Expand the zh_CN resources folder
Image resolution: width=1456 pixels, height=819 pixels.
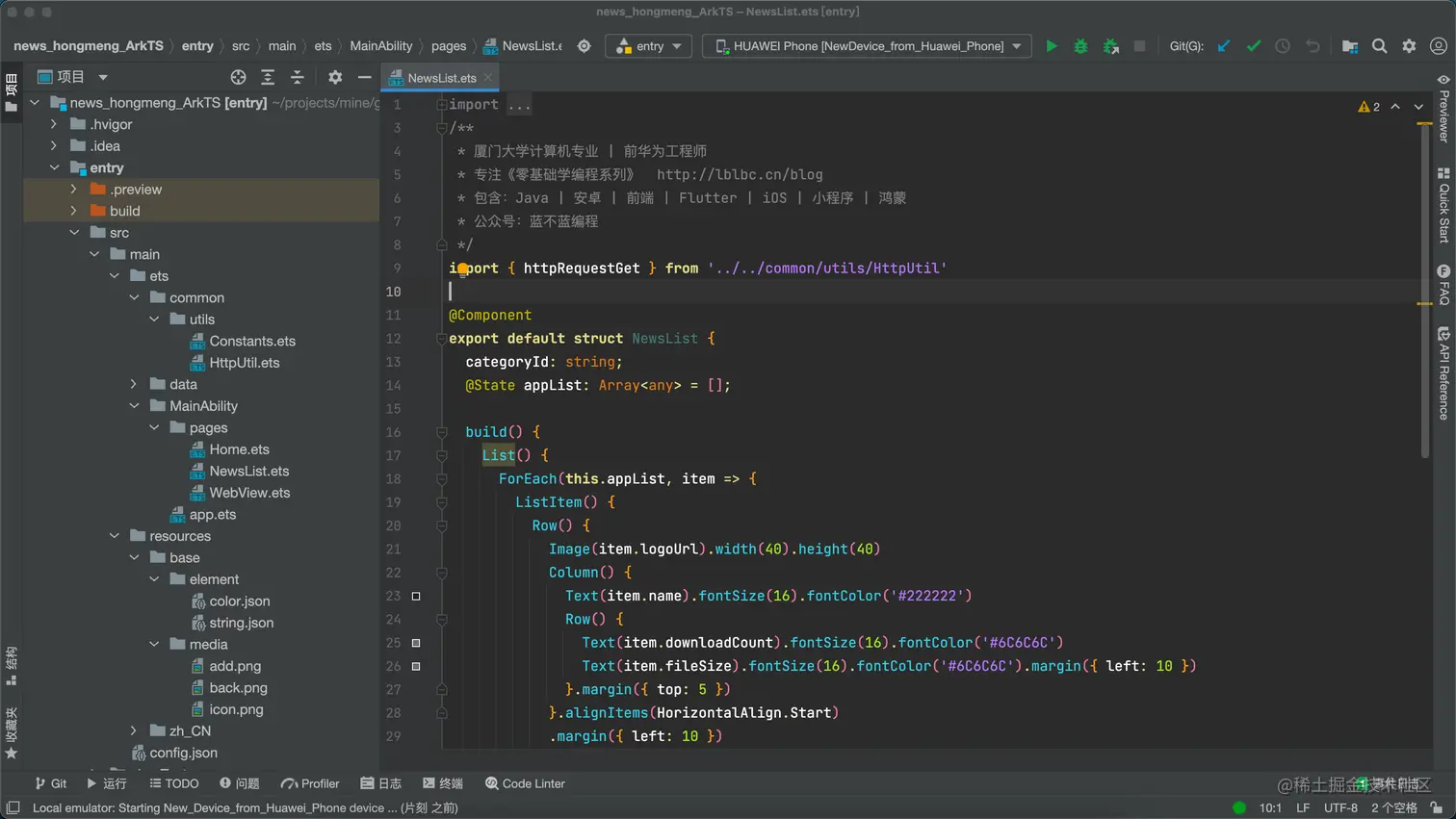coord(134,730)
